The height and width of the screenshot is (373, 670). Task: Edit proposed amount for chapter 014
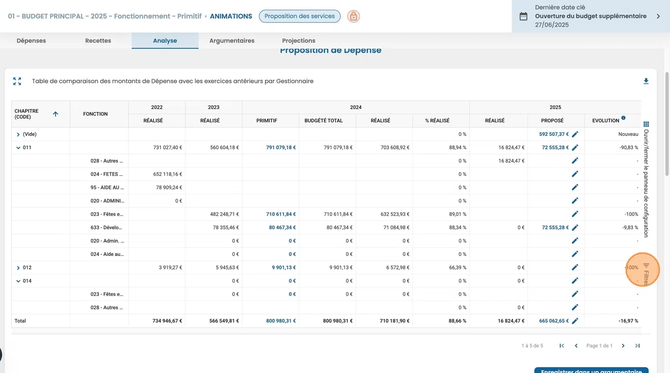pos(575,281)
